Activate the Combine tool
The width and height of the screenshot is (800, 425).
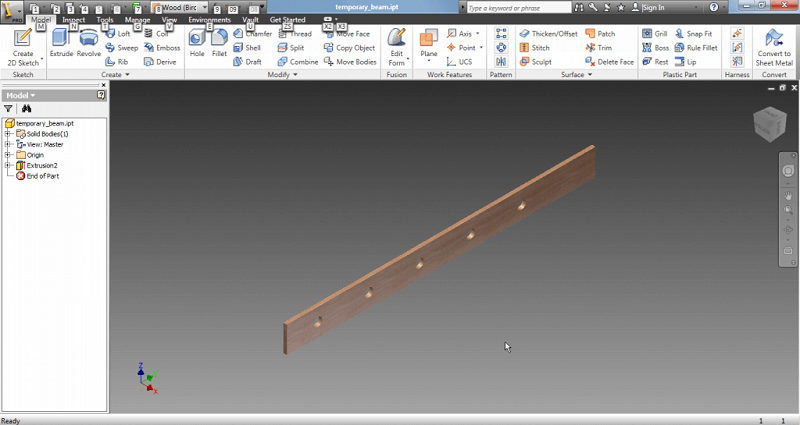coord(298,62)
